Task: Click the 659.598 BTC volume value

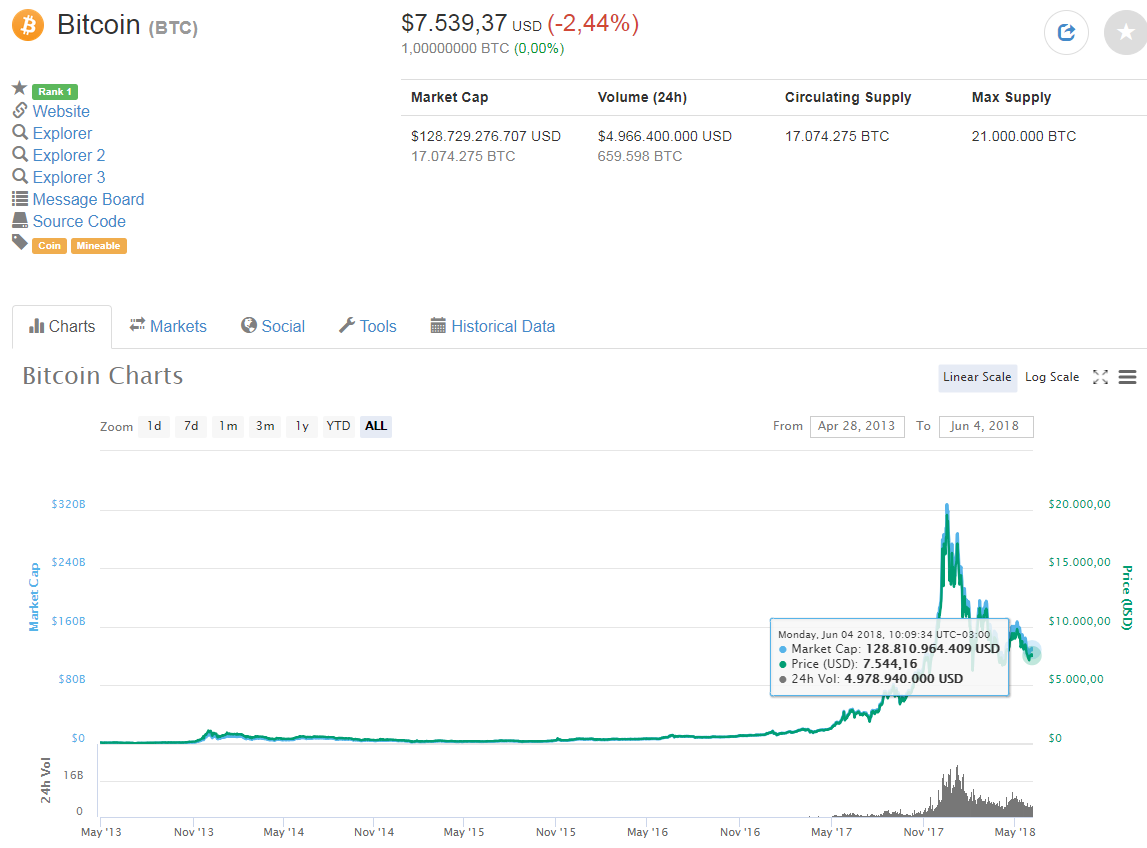Action: [639, 156]
